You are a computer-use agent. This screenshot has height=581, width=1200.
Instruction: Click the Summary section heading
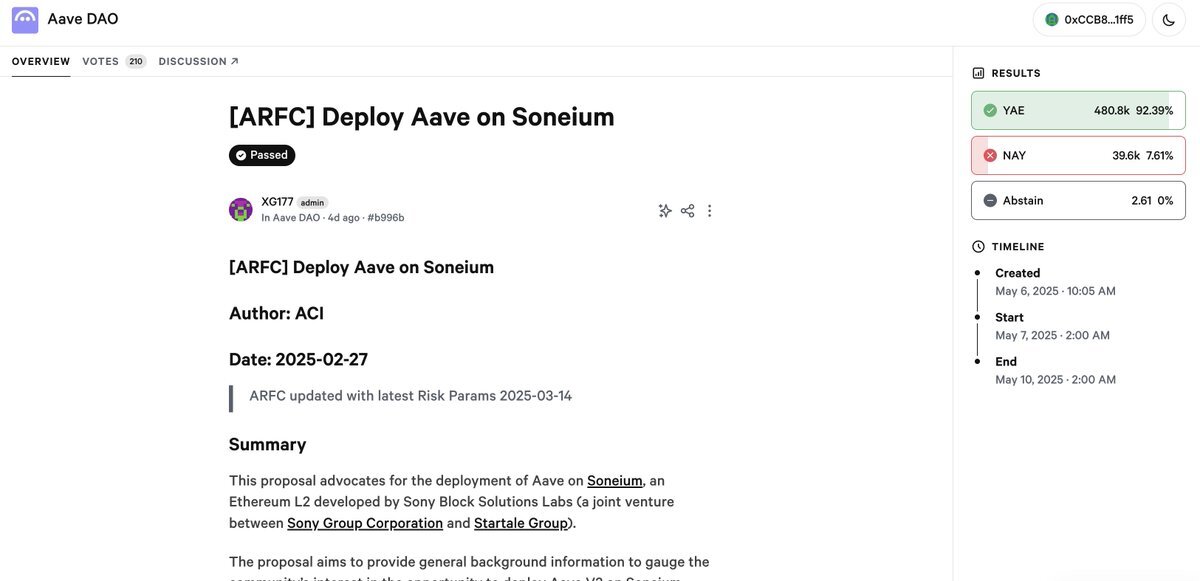[268, 445]
